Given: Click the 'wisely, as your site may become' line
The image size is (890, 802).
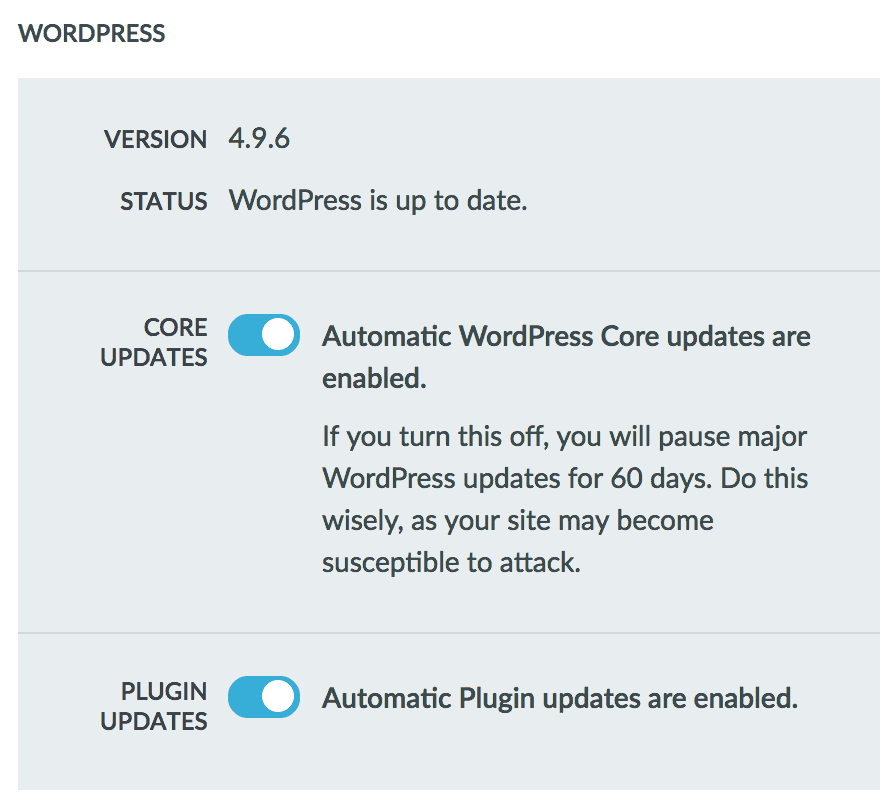Looking at the screenshot, I should pos(518,520).
